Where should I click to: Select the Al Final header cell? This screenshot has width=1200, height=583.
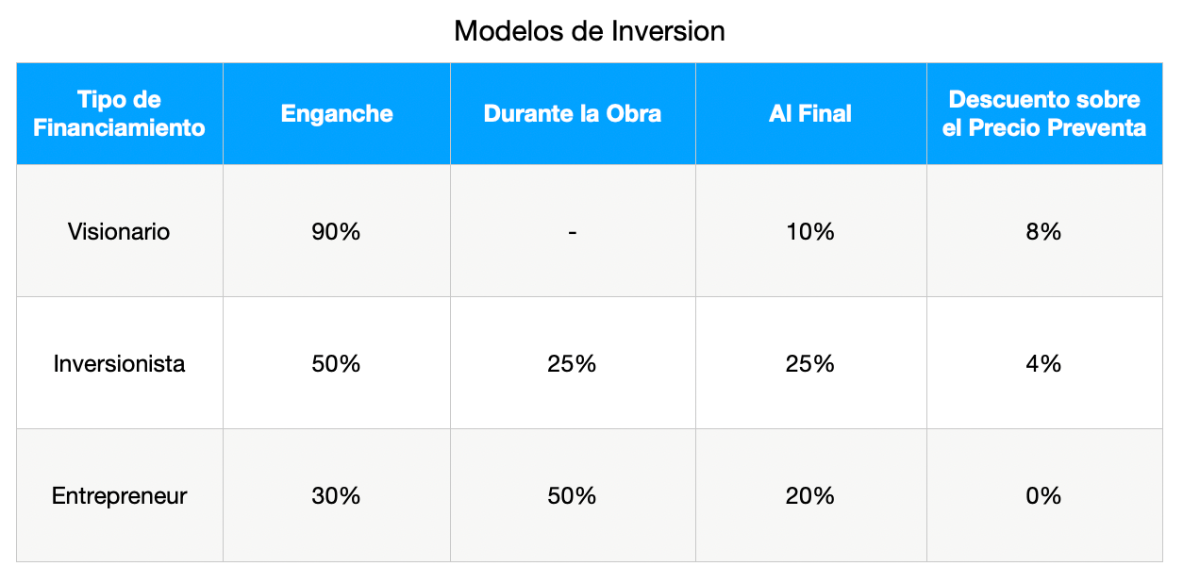[x=810, y=114]
